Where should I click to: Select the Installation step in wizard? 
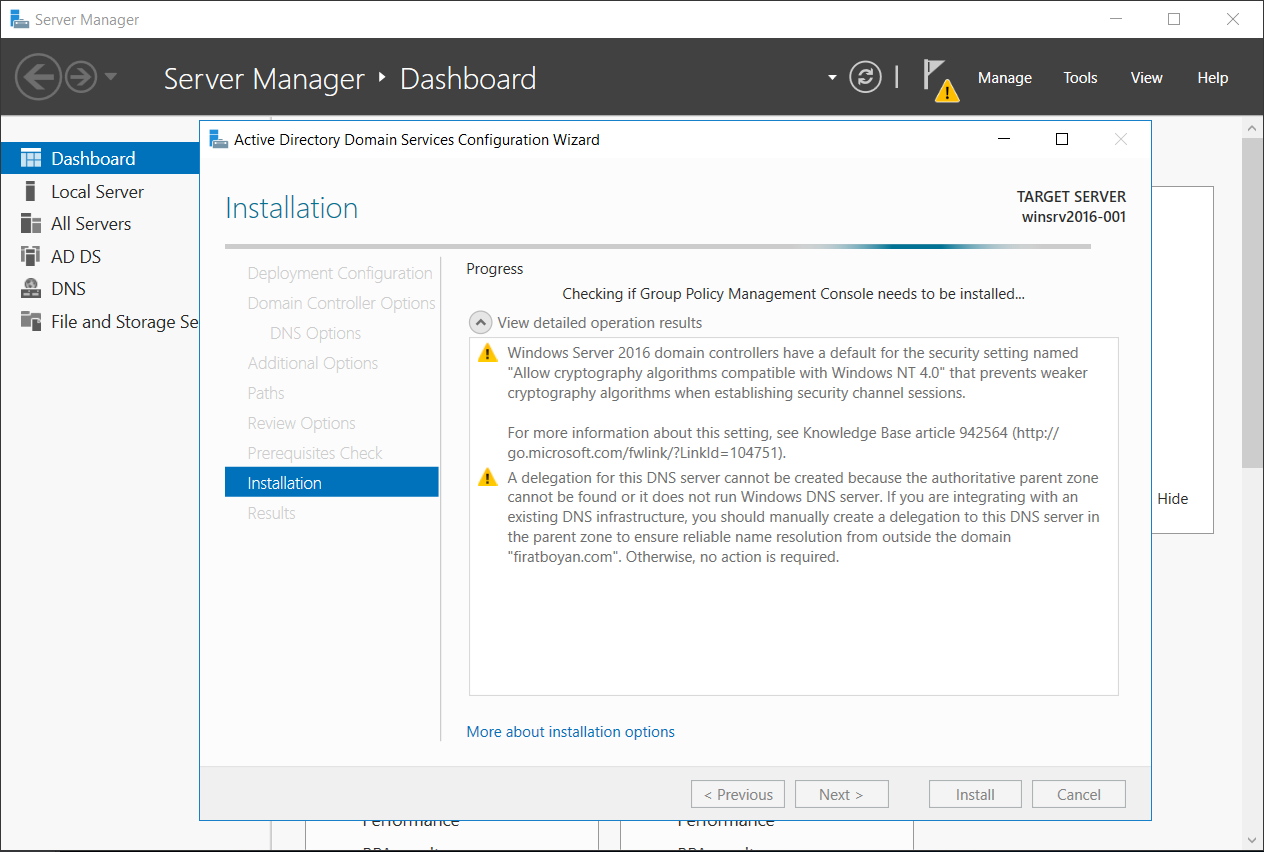(x=332, y=483)
